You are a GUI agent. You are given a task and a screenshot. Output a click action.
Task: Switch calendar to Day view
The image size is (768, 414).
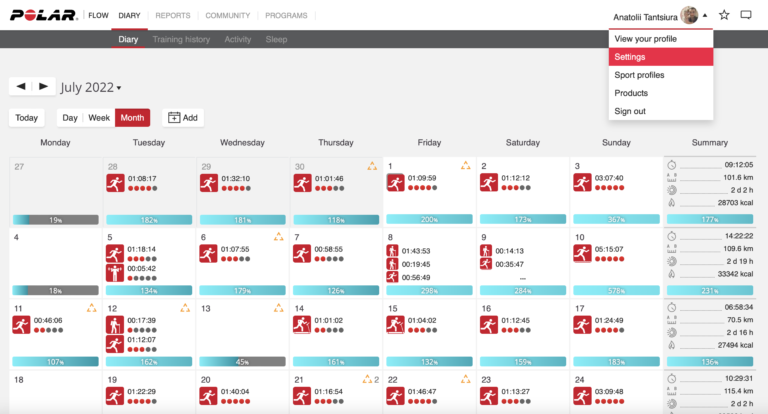(x=70, y=117)
